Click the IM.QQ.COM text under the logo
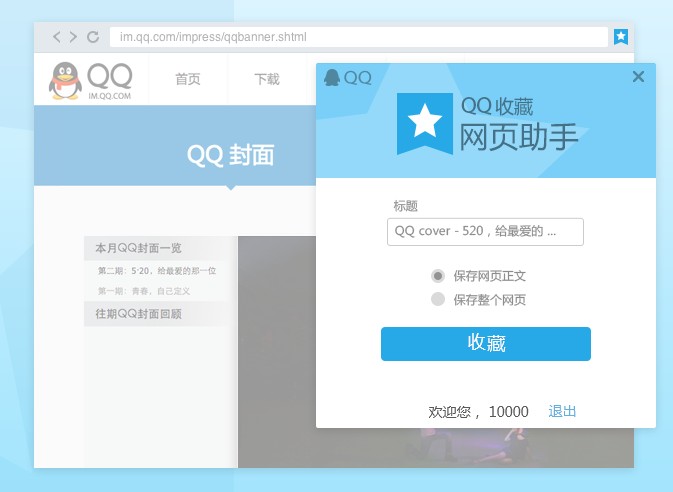Viewport: 673px width, 492px height. 109,96
